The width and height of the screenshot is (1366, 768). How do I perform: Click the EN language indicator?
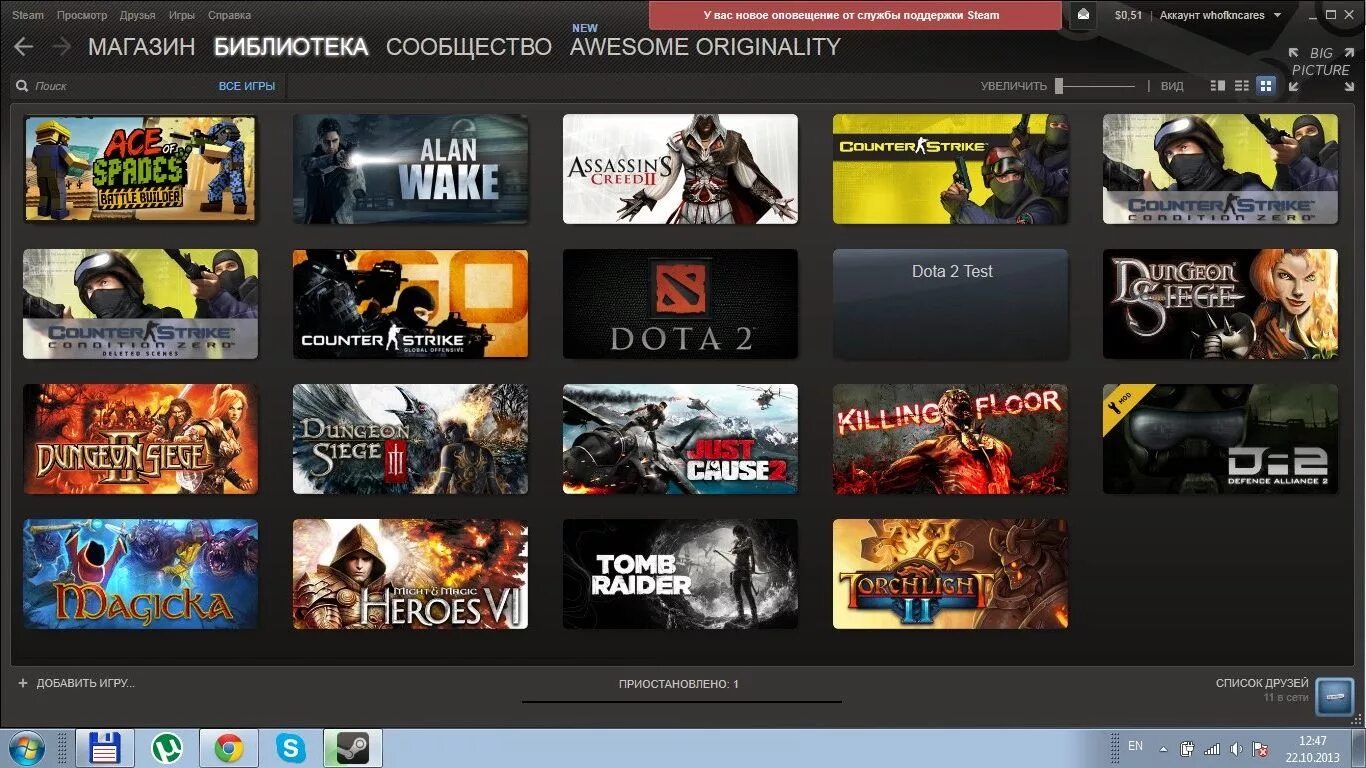click(x=1135, y=746)
